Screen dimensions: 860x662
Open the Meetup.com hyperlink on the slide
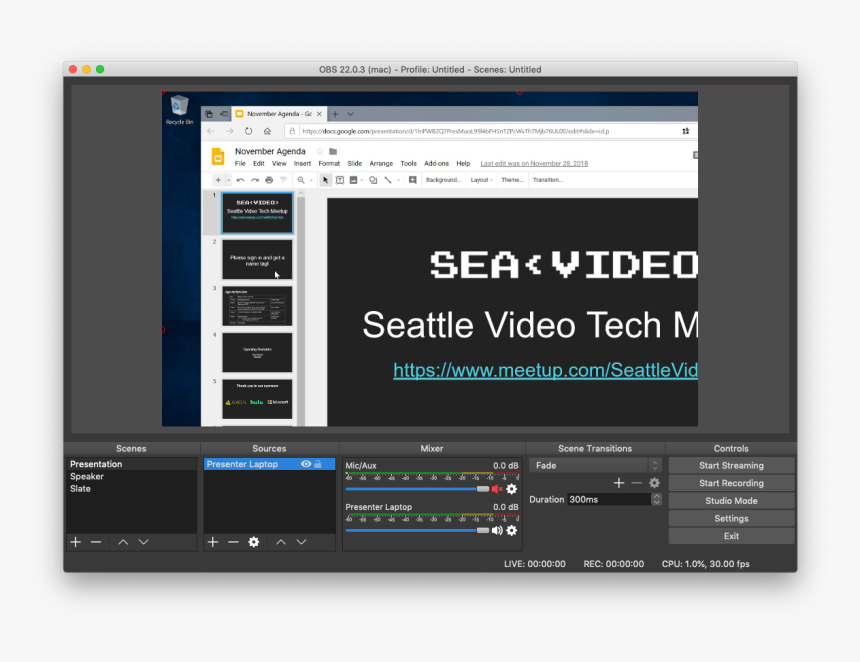[x=545, y=370]
